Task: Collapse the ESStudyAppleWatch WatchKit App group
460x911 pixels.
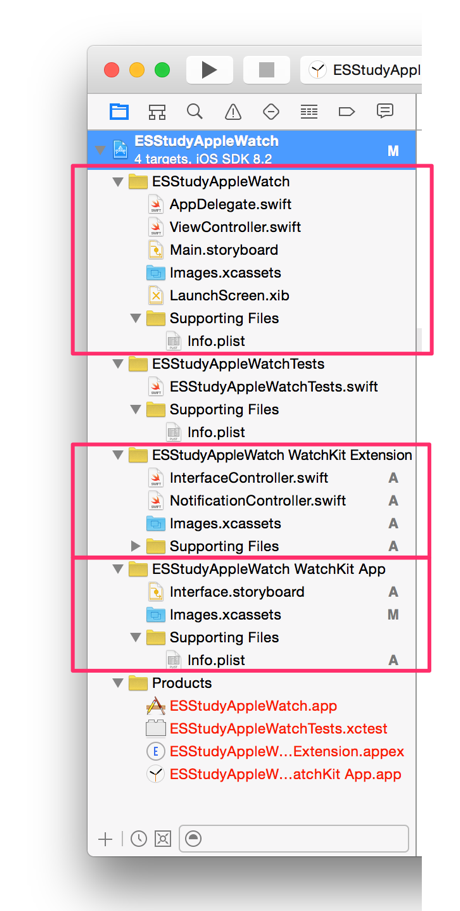Action: pos(118,569)
